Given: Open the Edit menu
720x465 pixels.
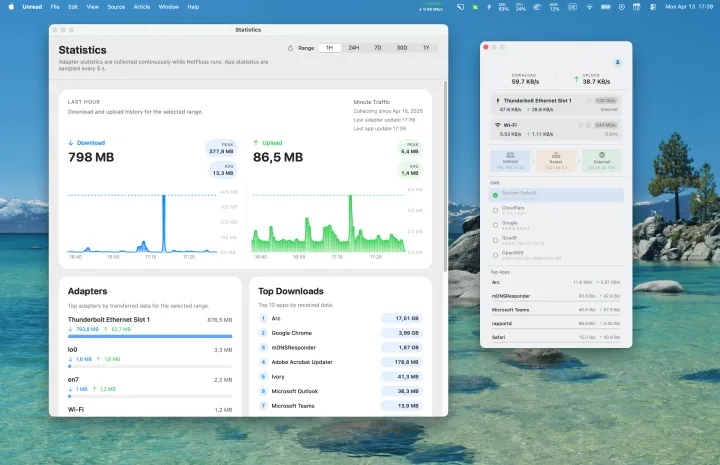Looking at the screenshot, I should click(x=73, y=7).
